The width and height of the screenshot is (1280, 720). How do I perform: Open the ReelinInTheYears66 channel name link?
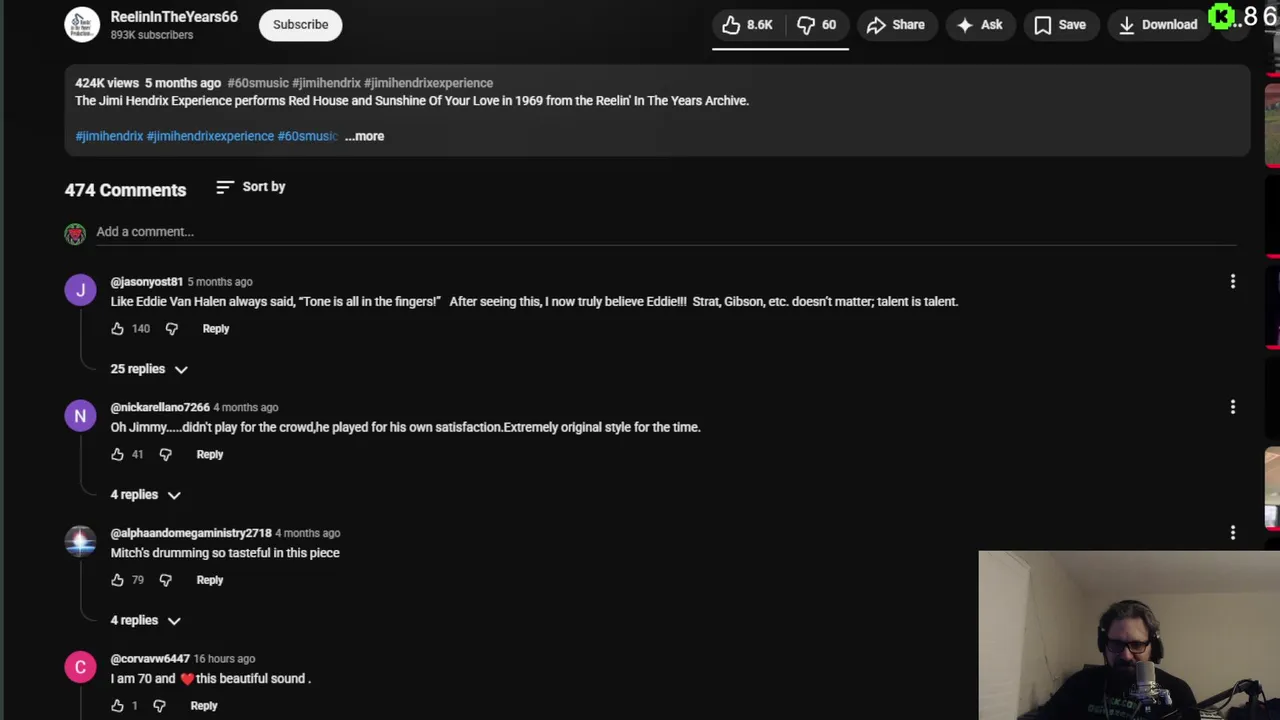(174, 16)
